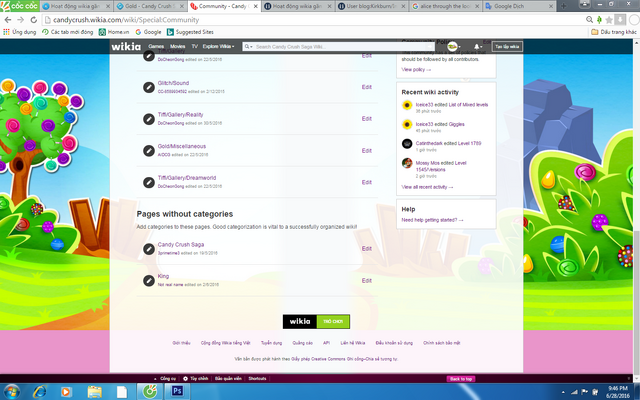Expand Công cụ menu in bottom toolbar
The image size is (640, 400).
(165, 378)
